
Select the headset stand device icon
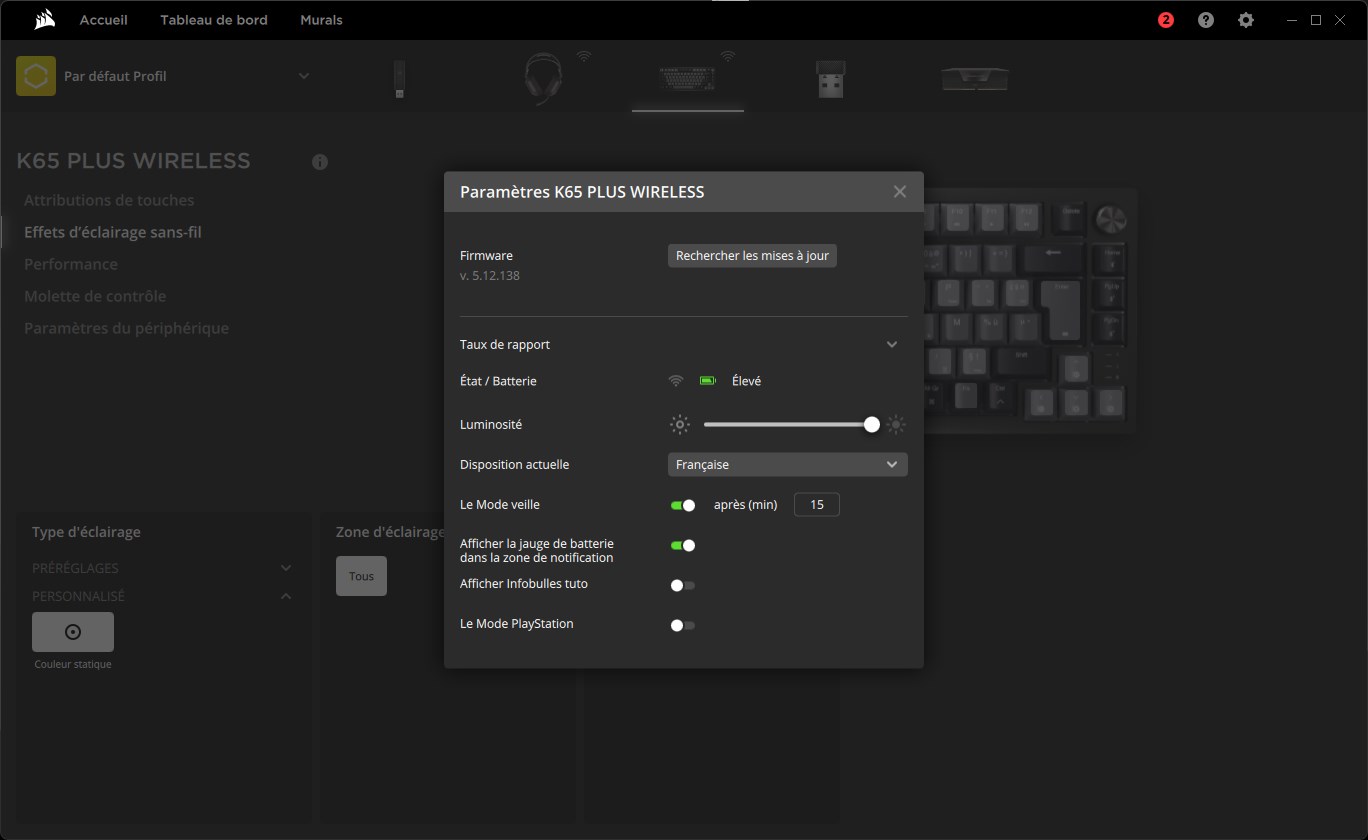pyautogui.click(x=975, y=77)
